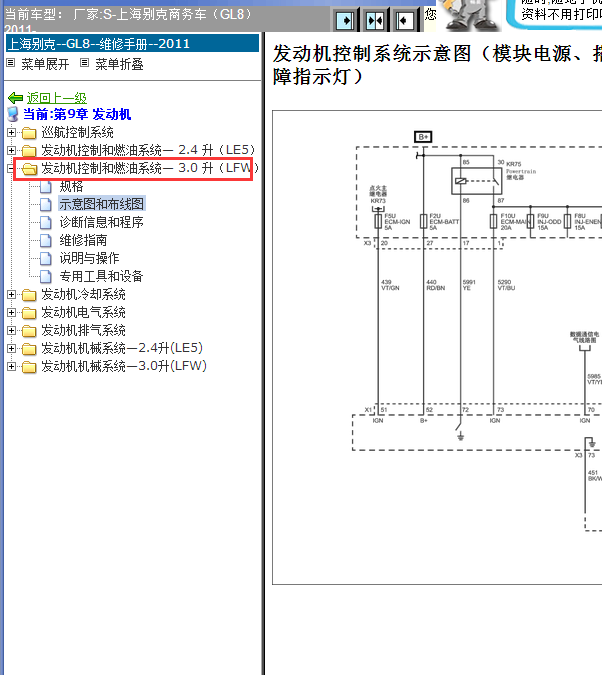Open 返回上一级 link
This screenshot has width=602, height=675.
coord(56,98)
